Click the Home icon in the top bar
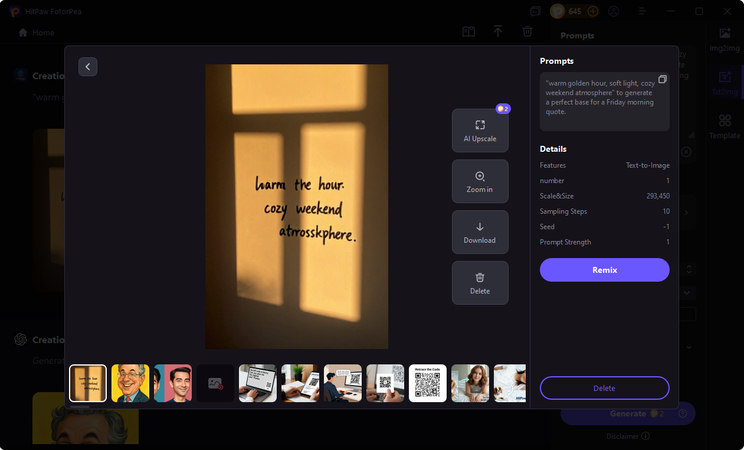The height and width of the screenshot is (450, 744). click(x=23, y=32)
